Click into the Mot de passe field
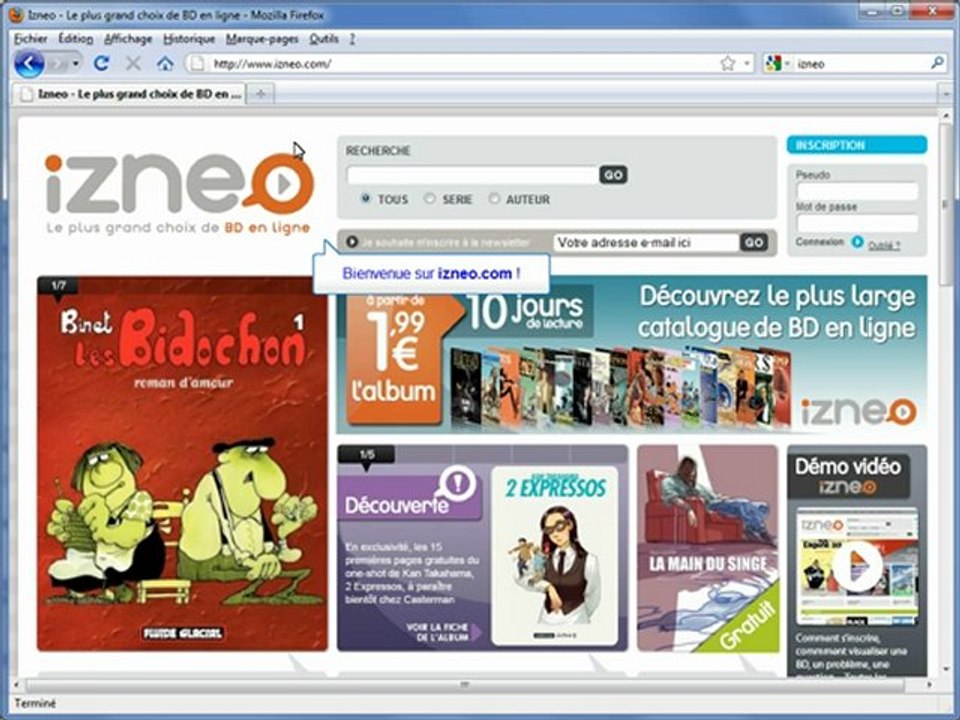 [857, 223]
